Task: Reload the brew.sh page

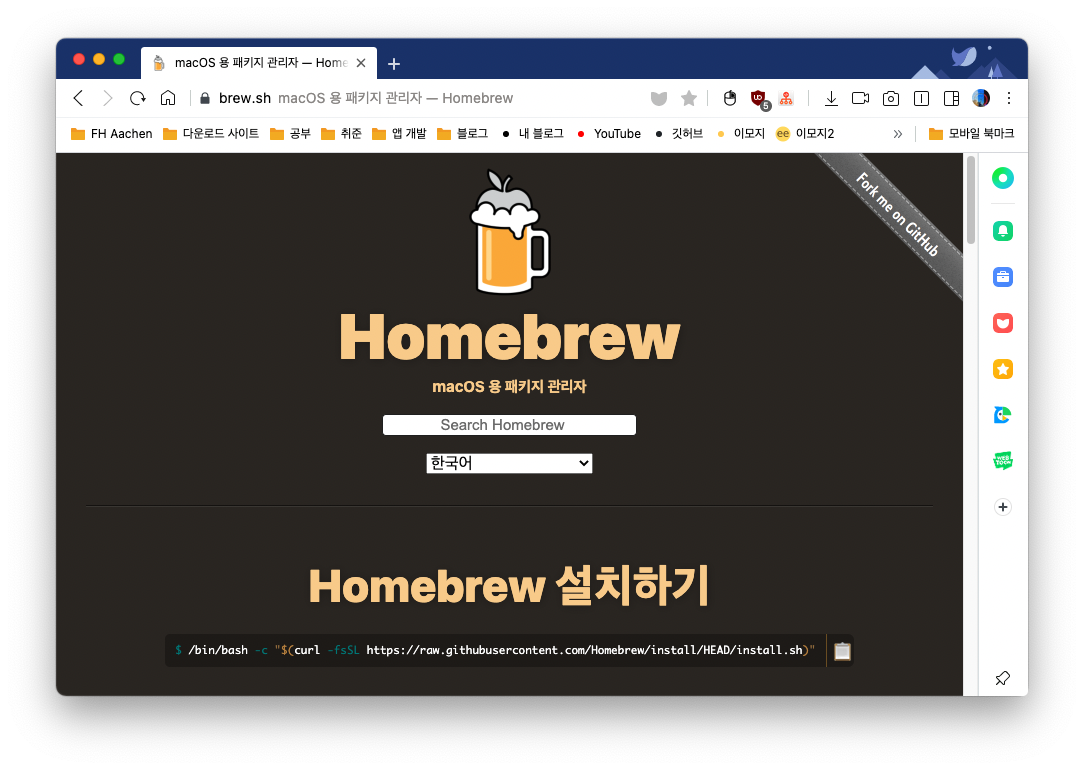Action: coord(138,98)
